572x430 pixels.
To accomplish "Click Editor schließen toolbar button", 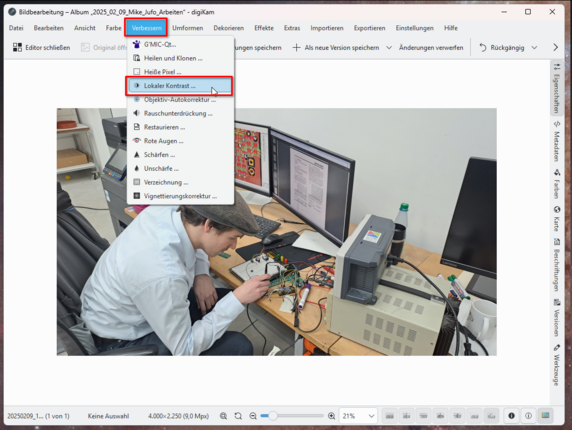I will [x=41, y=48].
